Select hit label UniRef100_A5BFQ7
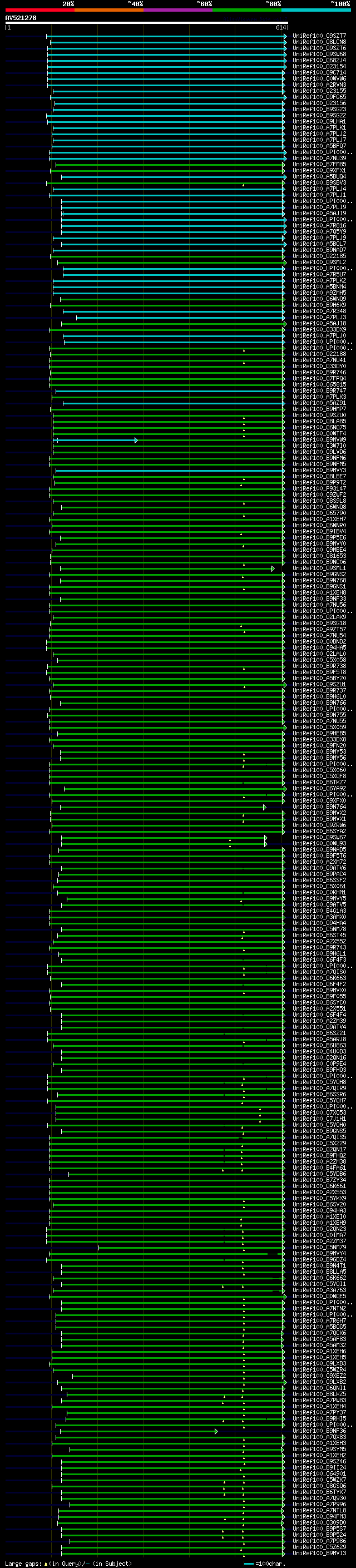Image resolution: width=356 pixels, height=1568 pixels. tap(319, 146)
